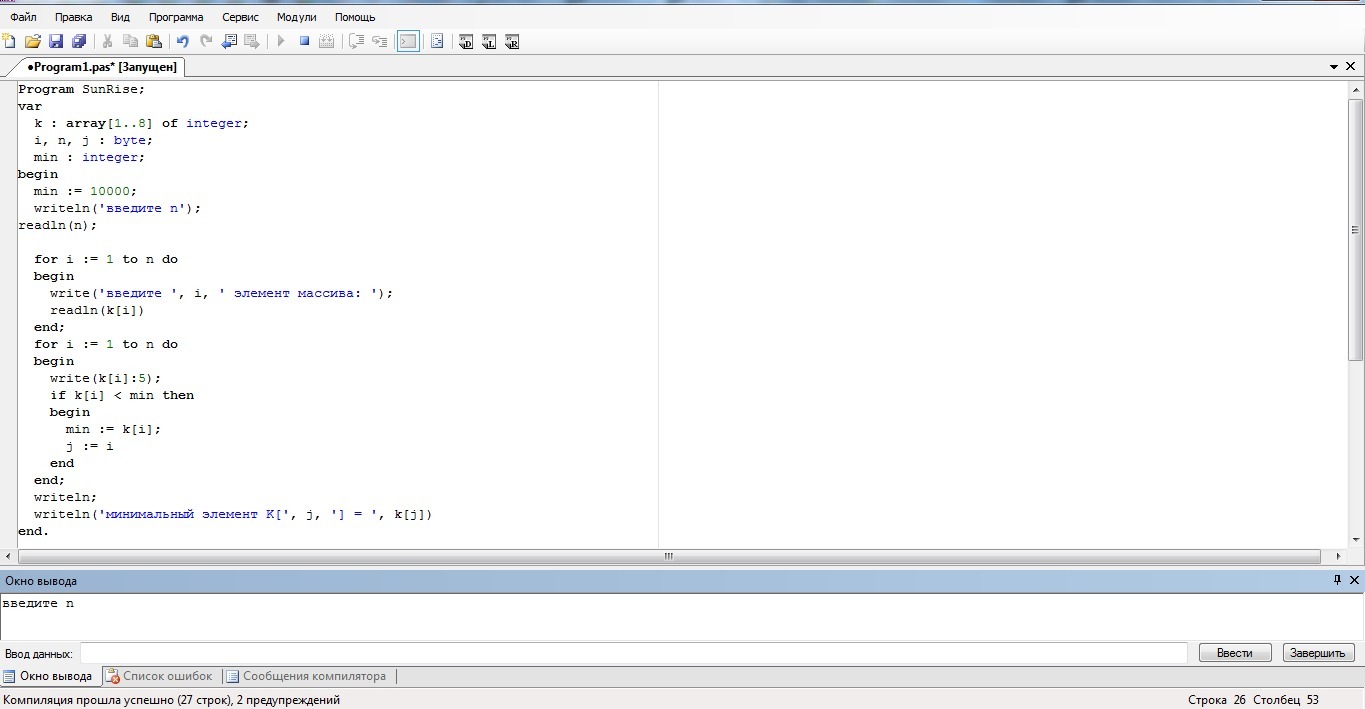1365x709 pixels.
Task: Click the editor horizontal scrollbar thumb
Action: click(x=669, y=556)
